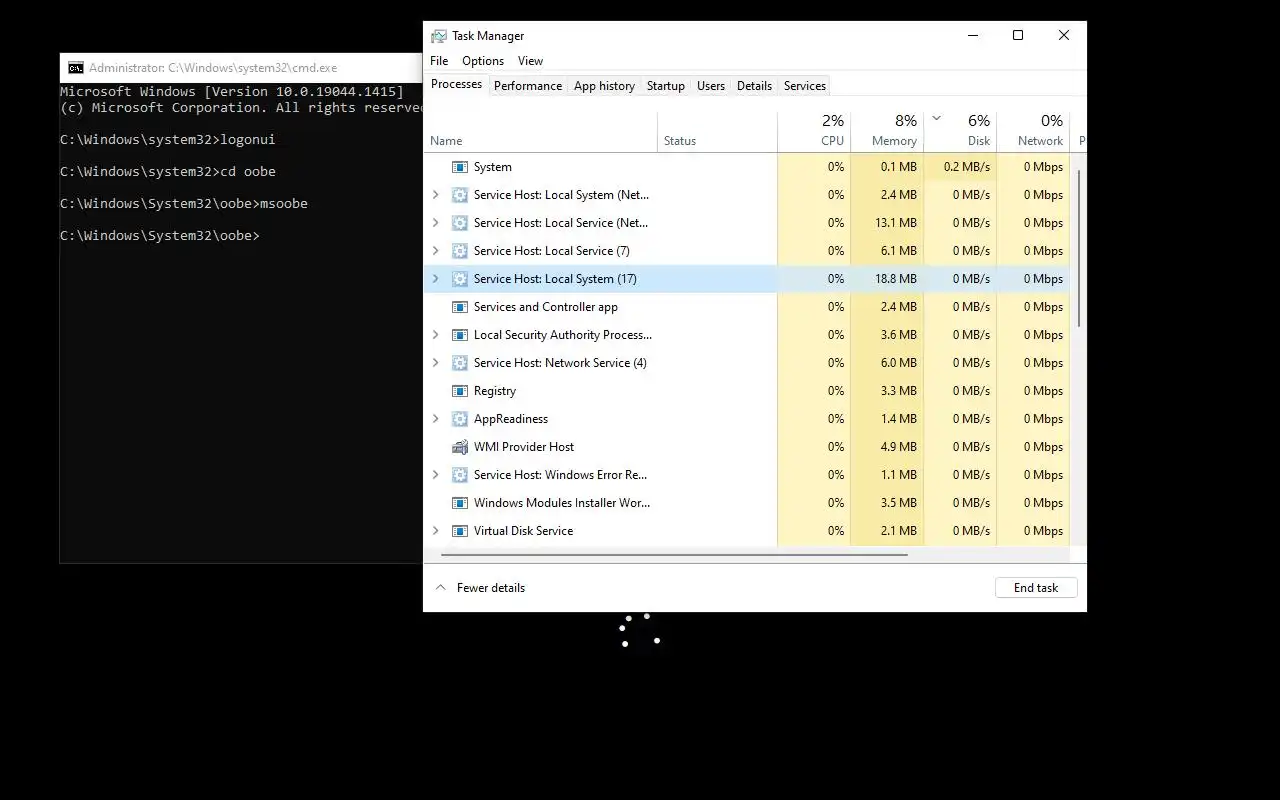Sort by the Status column header
The height and width of the screenshot is (800, 1280).
(717, 131)
